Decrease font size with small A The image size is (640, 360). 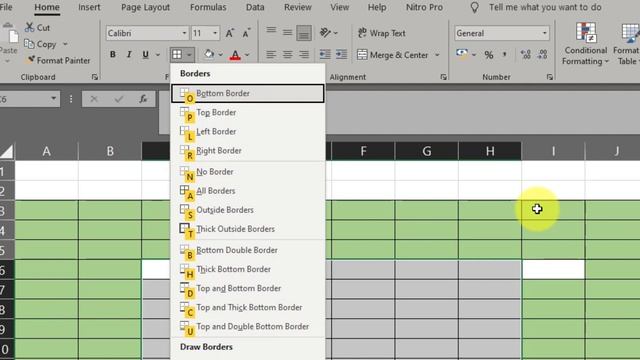pos(246,33)
